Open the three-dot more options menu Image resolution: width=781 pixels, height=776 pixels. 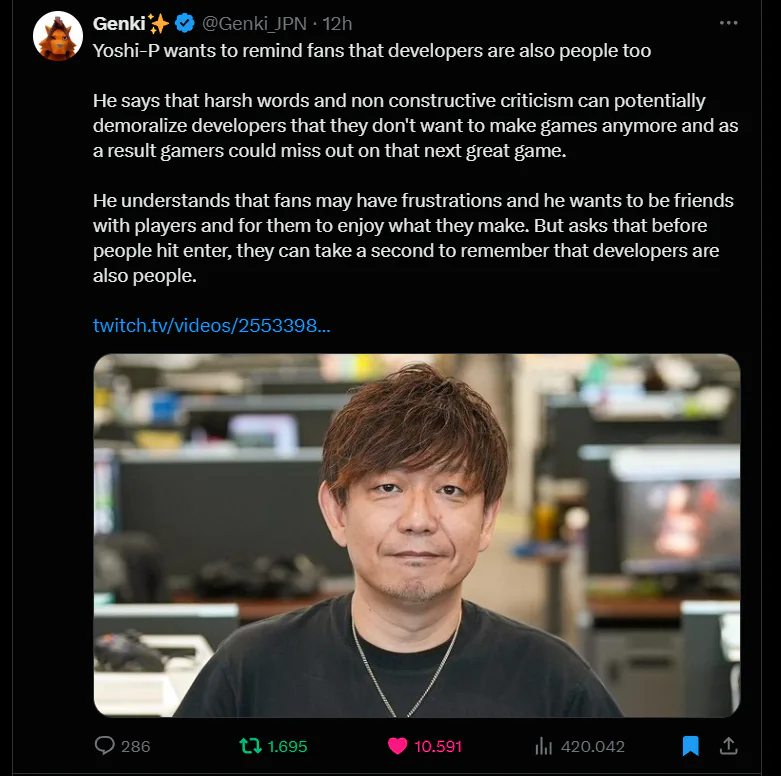point(728,23)
